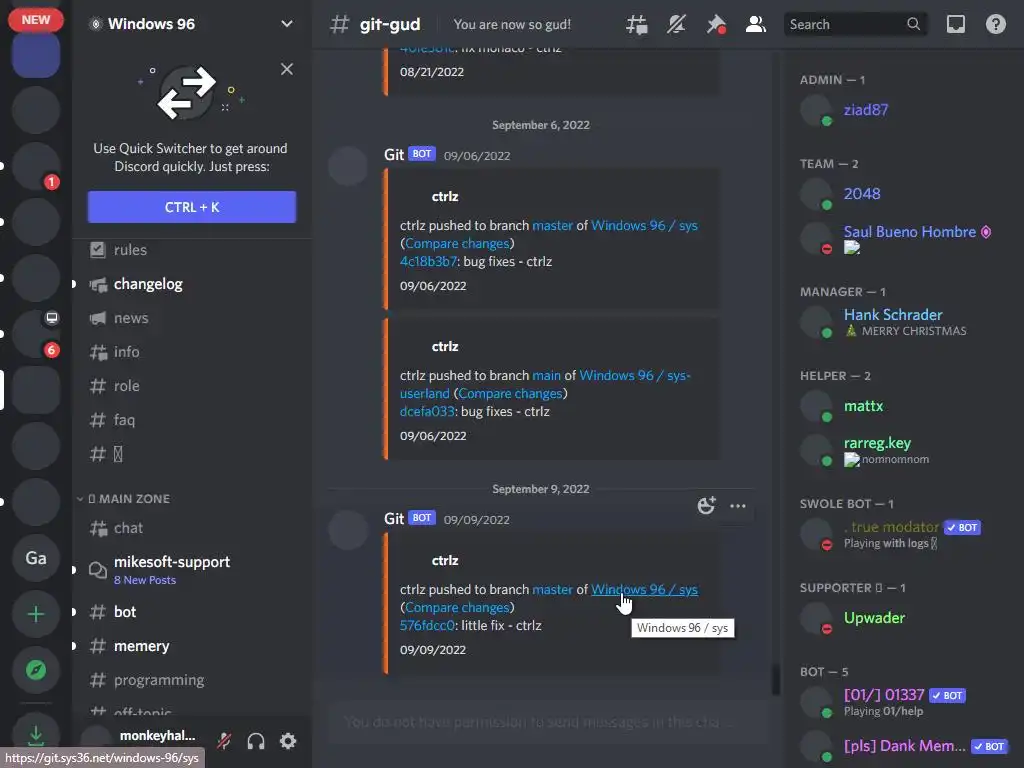Open server with 6 notification badge
The image size is (1024, 768).
point(36,334)
